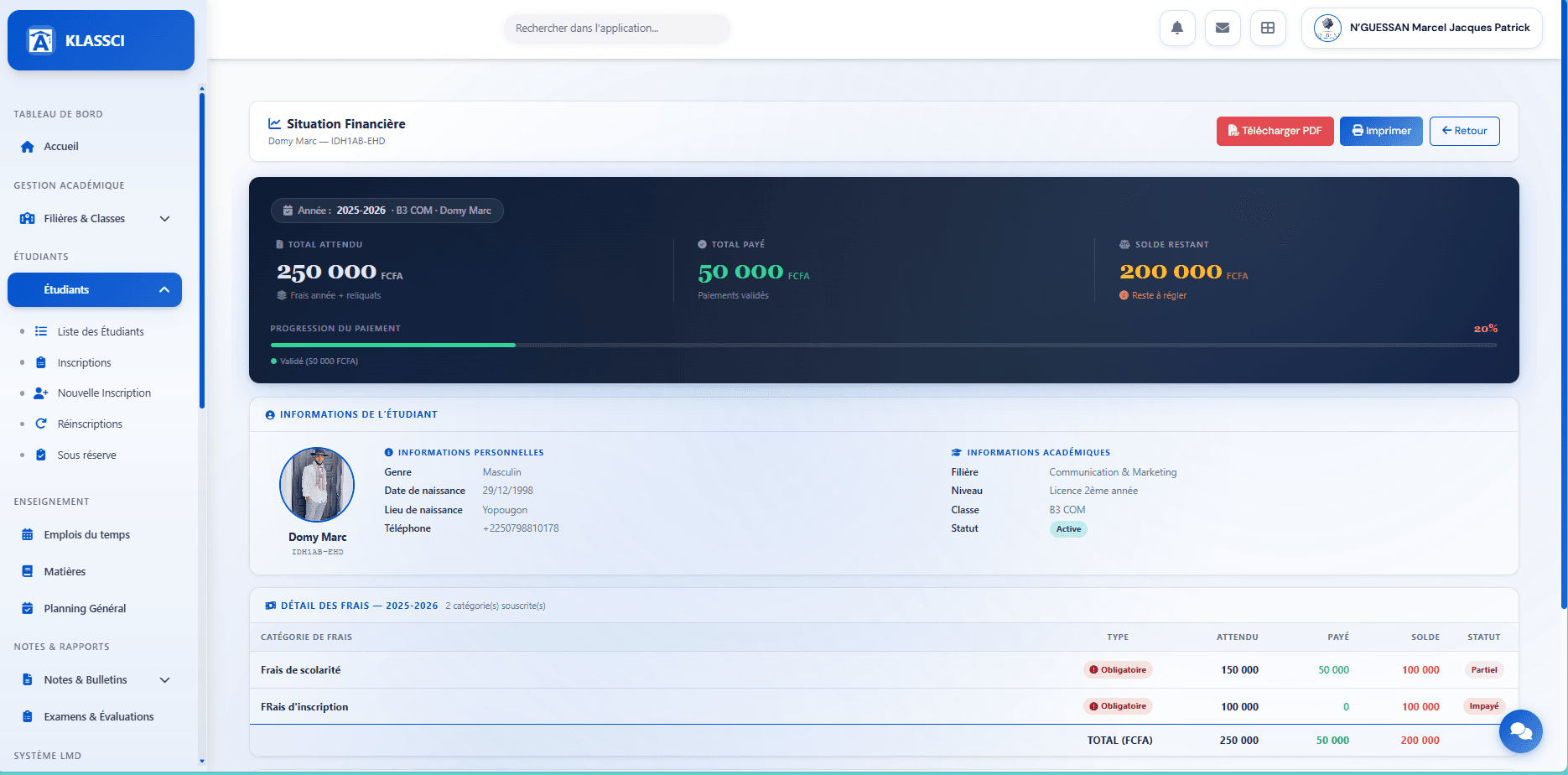1568x775 pixels.
Task: Click the payment progression bar
Action: pos(884,345)
